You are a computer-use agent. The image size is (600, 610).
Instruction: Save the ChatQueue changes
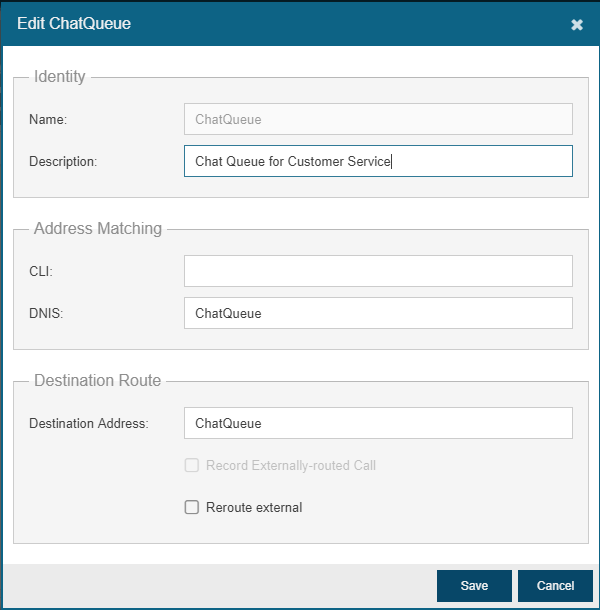(474, 586)
